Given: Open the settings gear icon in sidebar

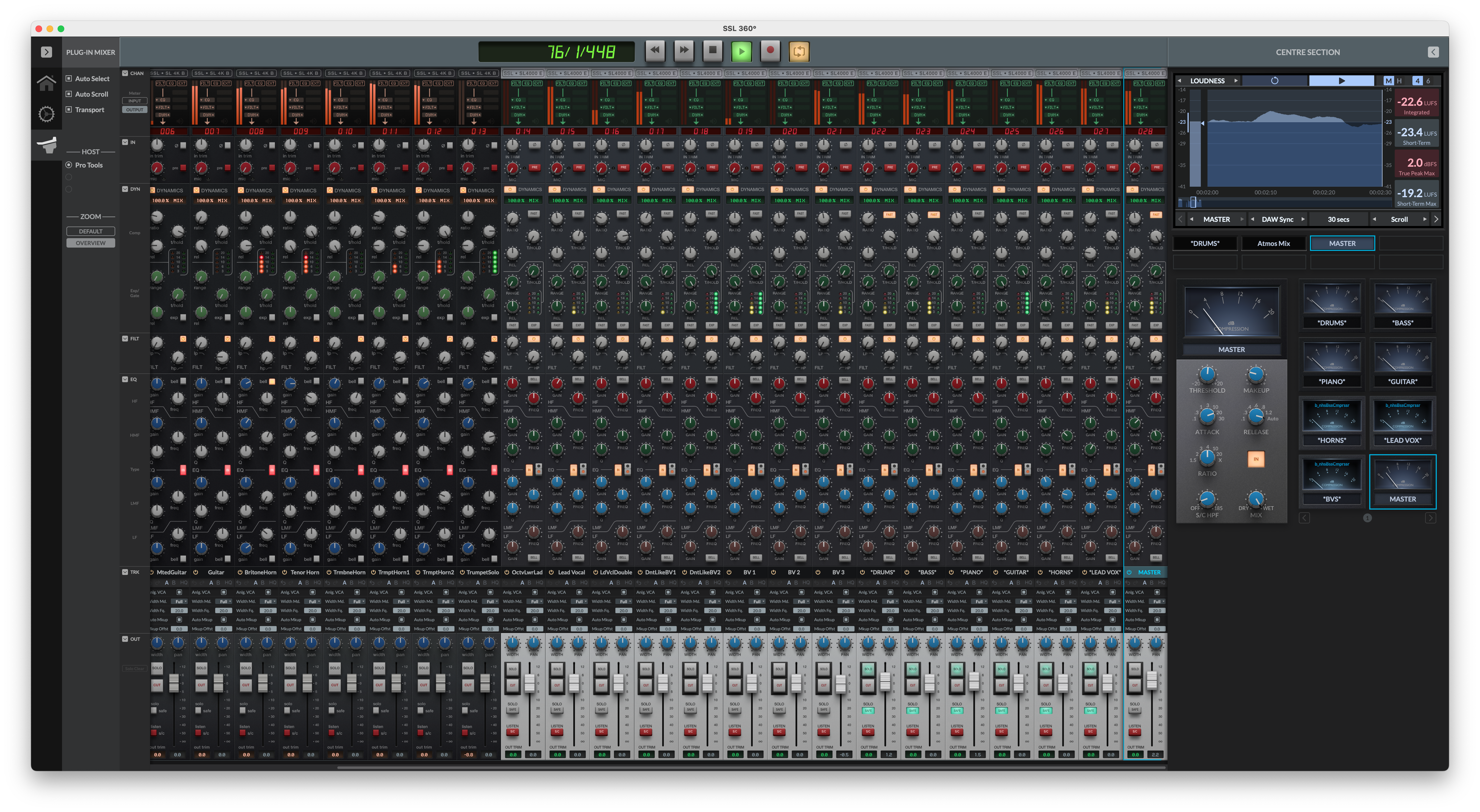Looking at the screenshot, I should click(47, 114).
